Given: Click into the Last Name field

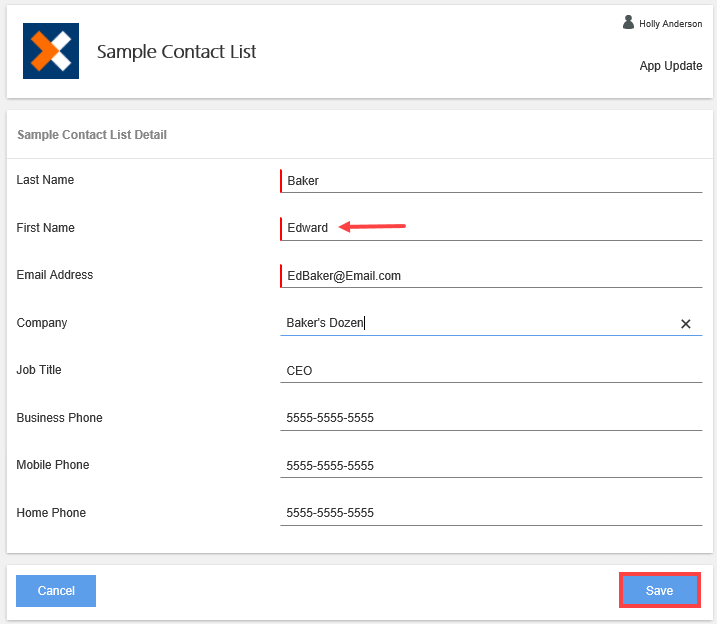Looking at the screenshot, I should point(490,181).
